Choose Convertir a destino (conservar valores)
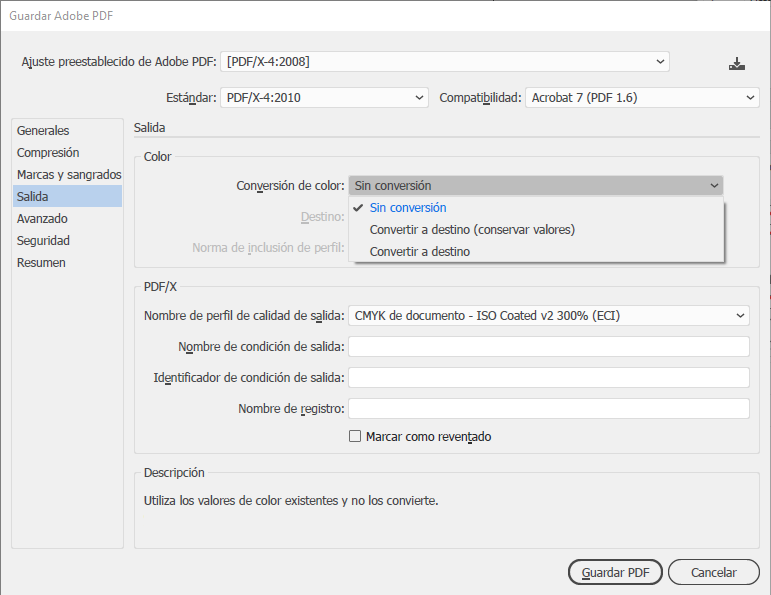Screen dimensions: 771x595 click(536, 230)
